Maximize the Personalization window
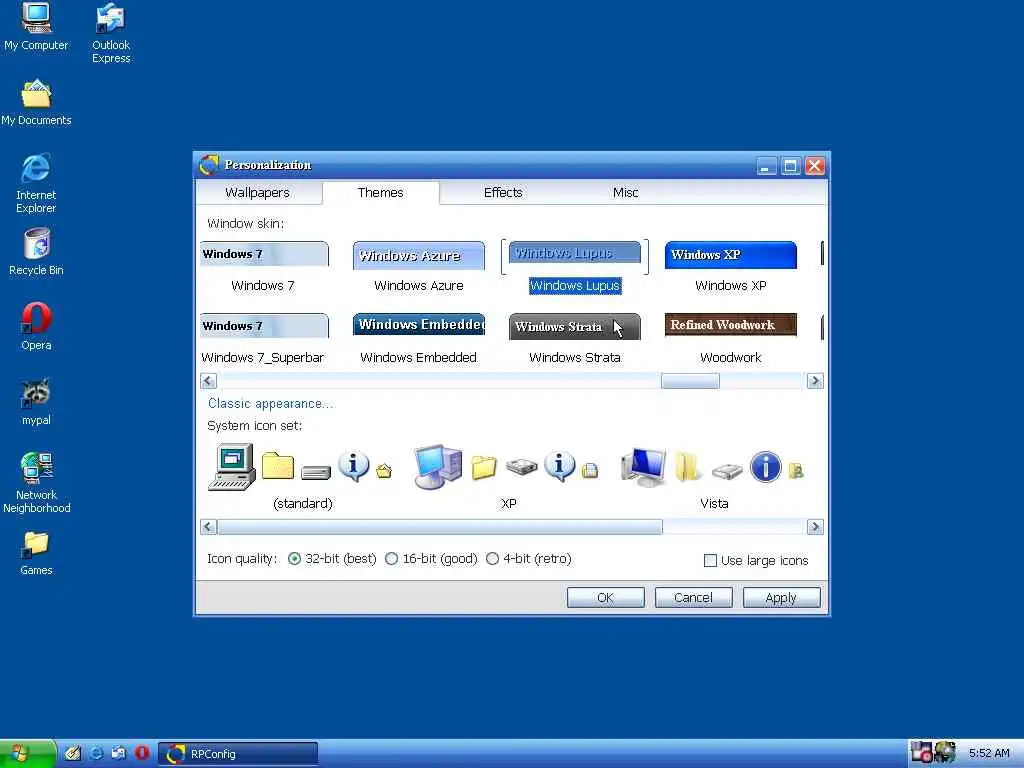The image size is (1024, 768). pyautogui.click(x=790, y=166)
